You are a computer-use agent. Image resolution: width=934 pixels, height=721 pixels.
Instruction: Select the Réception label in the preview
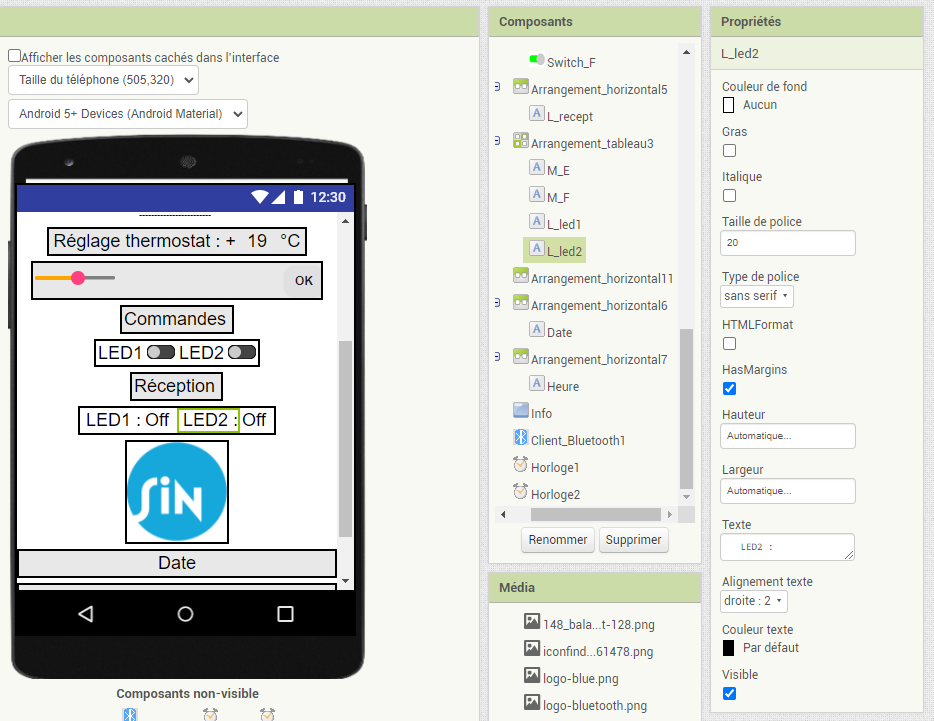176,386
